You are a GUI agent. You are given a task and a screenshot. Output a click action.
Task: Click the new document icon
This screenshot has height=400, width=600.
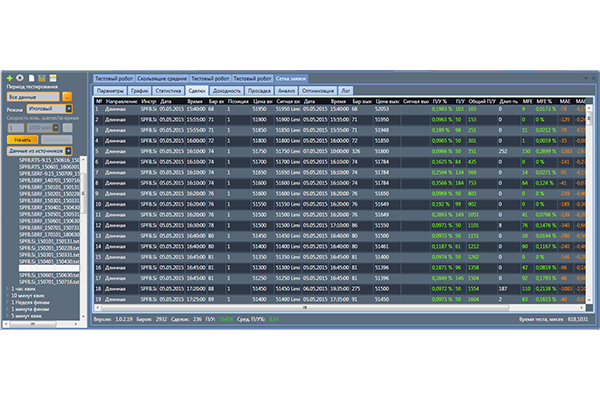(x=30, y=77)
